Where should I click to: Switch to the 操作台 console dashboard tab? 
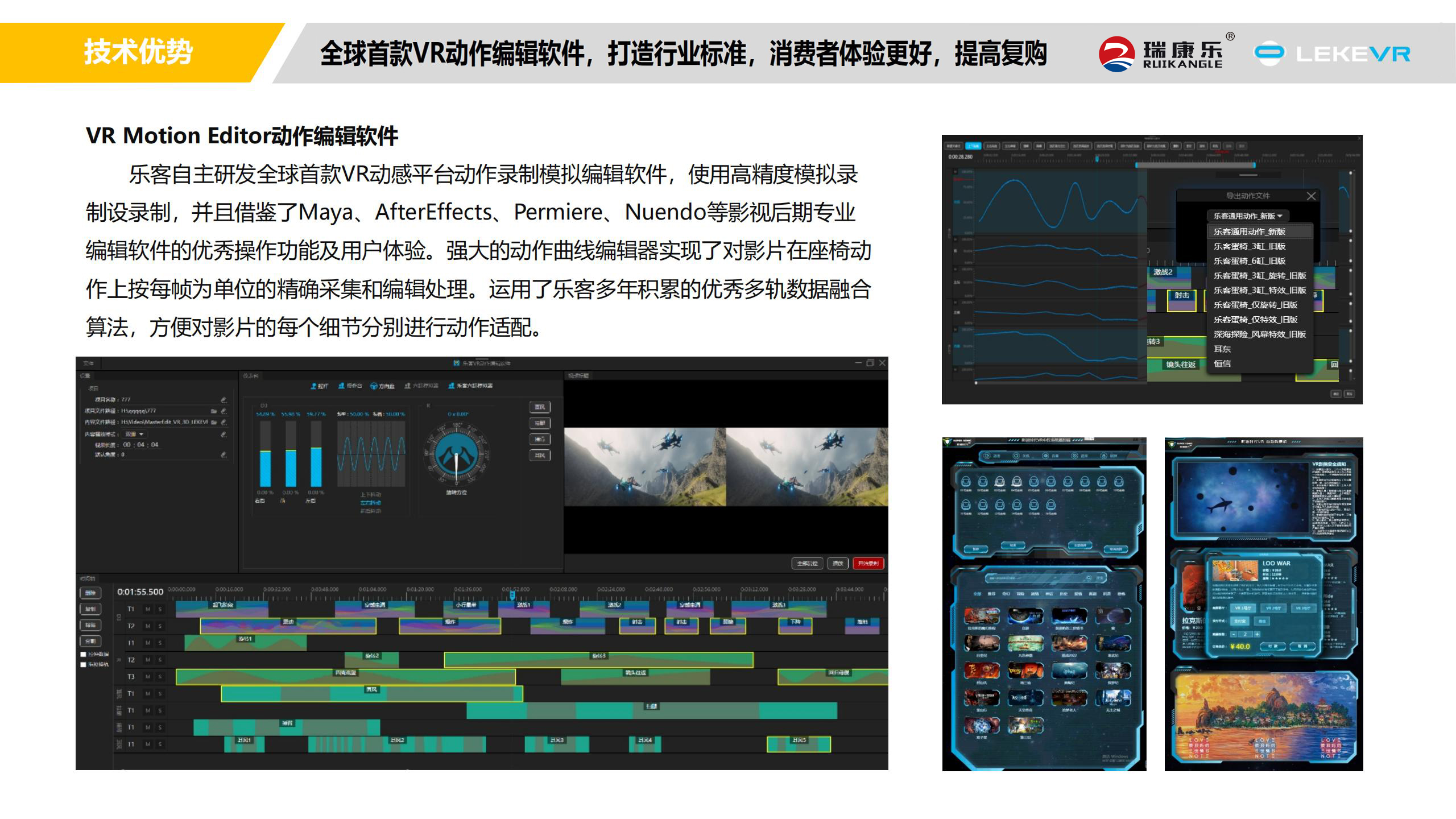(x=350, y=386)
